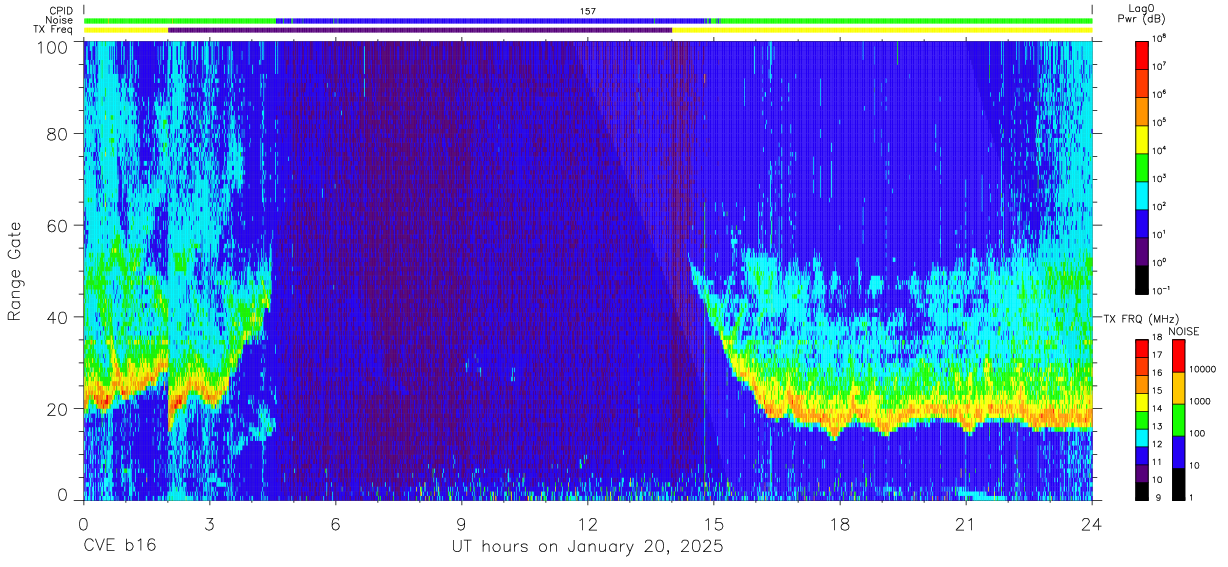Image resolution: width=1228 pixels, height=567 pixels.
Task: Click the x-axis tick label 24
Action: coord(1092,523)
